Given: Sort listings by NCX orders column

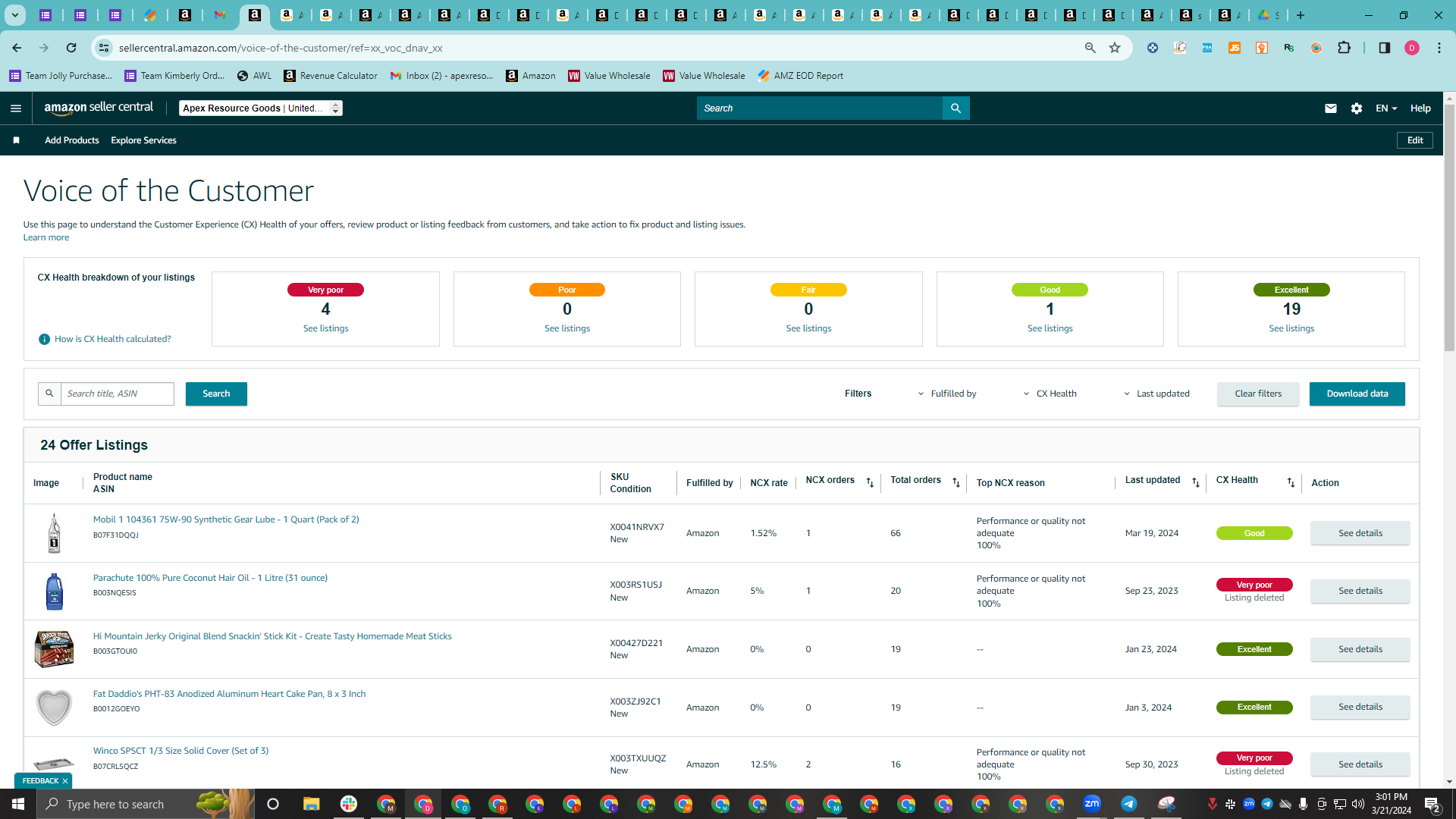Looking at the screenshot, I should [870, 482].
